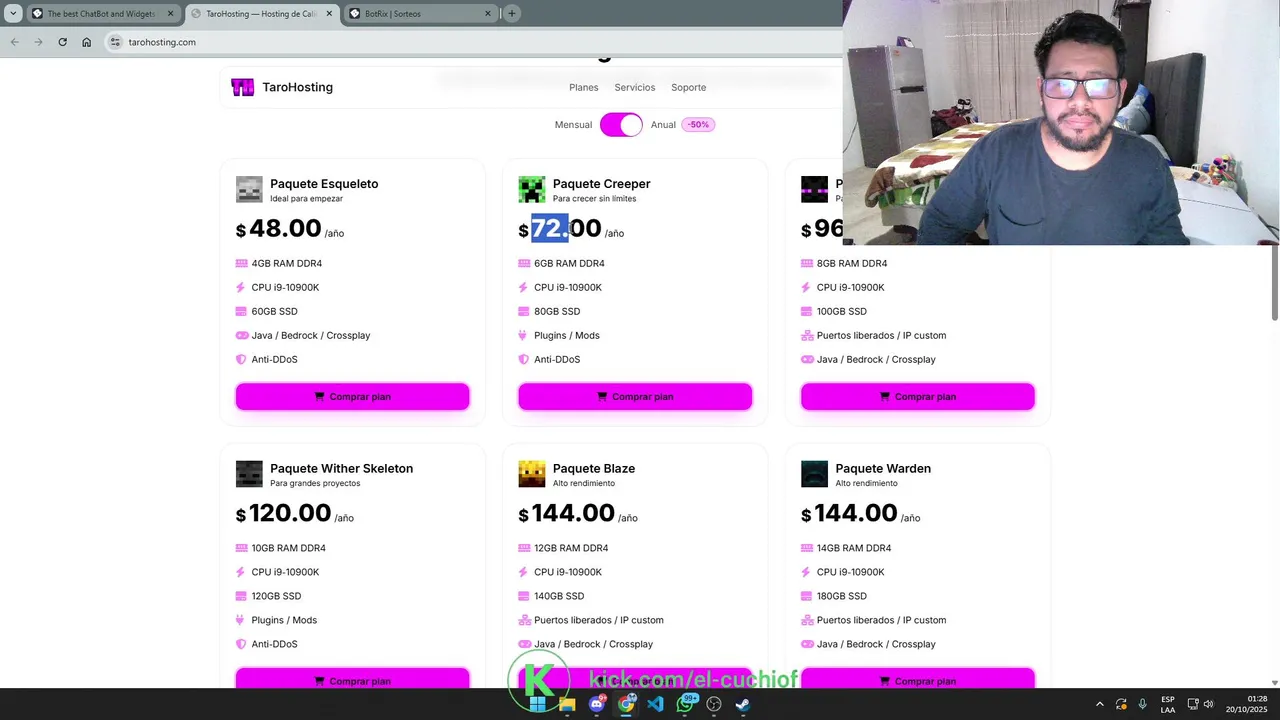
Task: Open a new tab with plus icon
Action: point(512,14)
